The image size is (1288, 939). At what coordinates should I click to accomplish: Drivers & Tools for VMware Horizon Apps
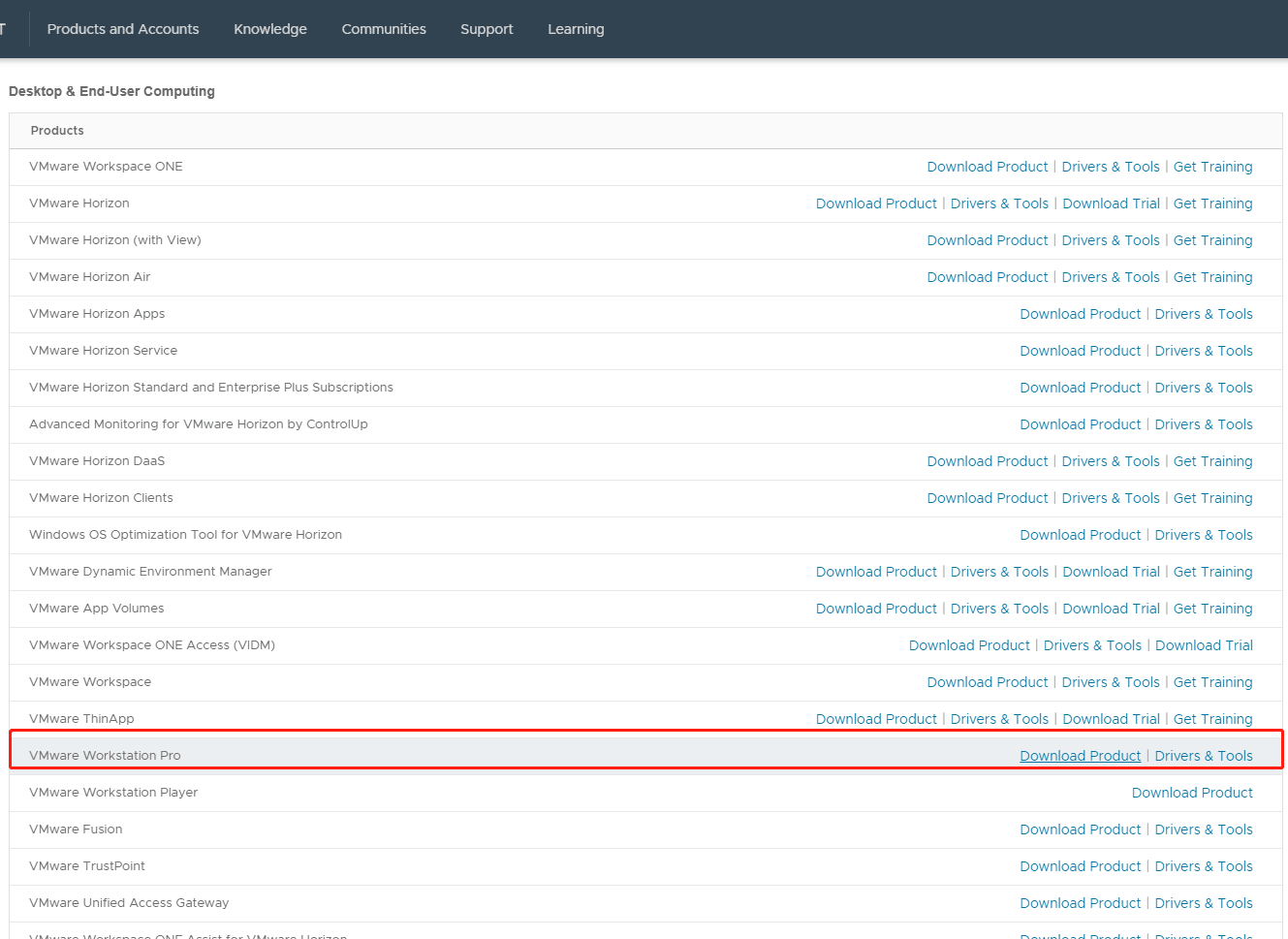(1204, 314)
